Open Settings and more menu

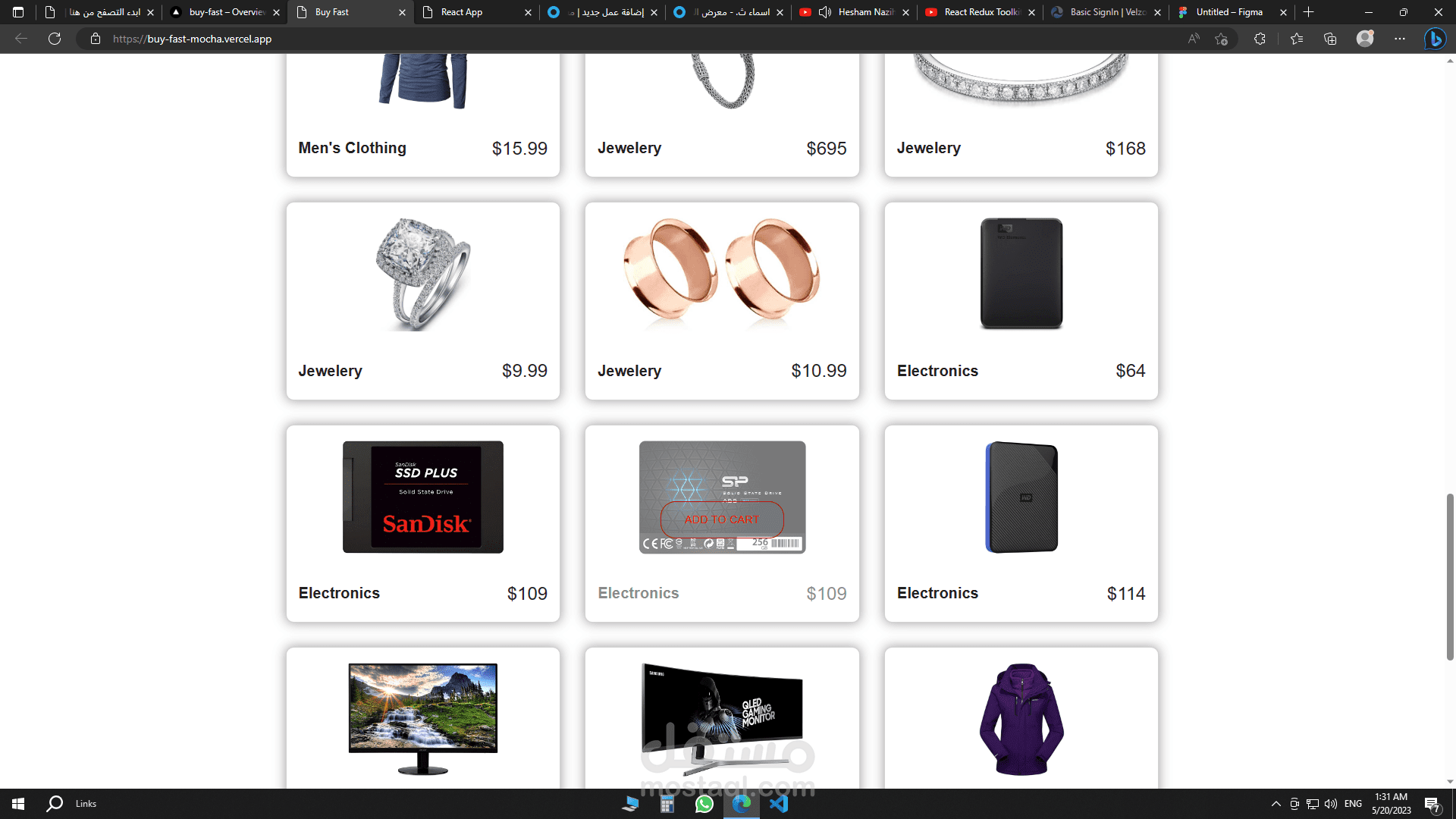tap(1400, 39)
